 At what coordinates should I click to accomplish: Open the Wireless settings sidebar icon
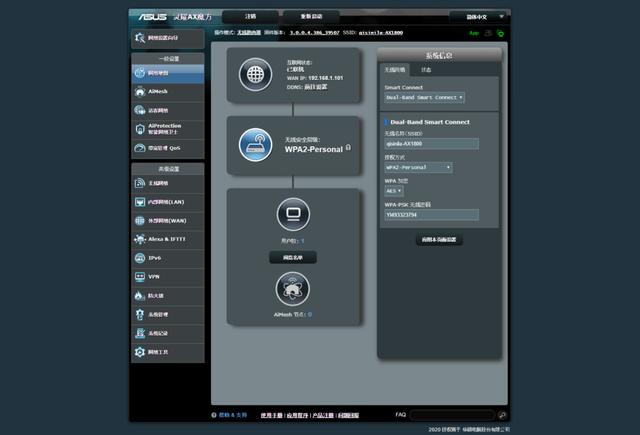click(x=140, y=183)
